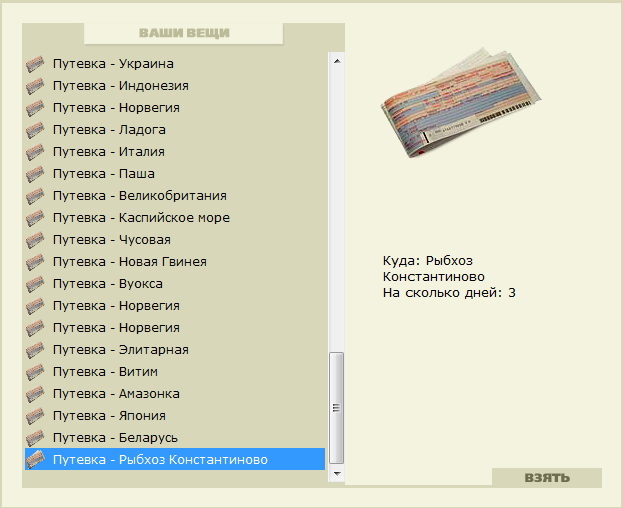Select the Путевка - Индонезия item
Image resolution: width=623 pixels, height=508 pixels.
coord(175,86)
